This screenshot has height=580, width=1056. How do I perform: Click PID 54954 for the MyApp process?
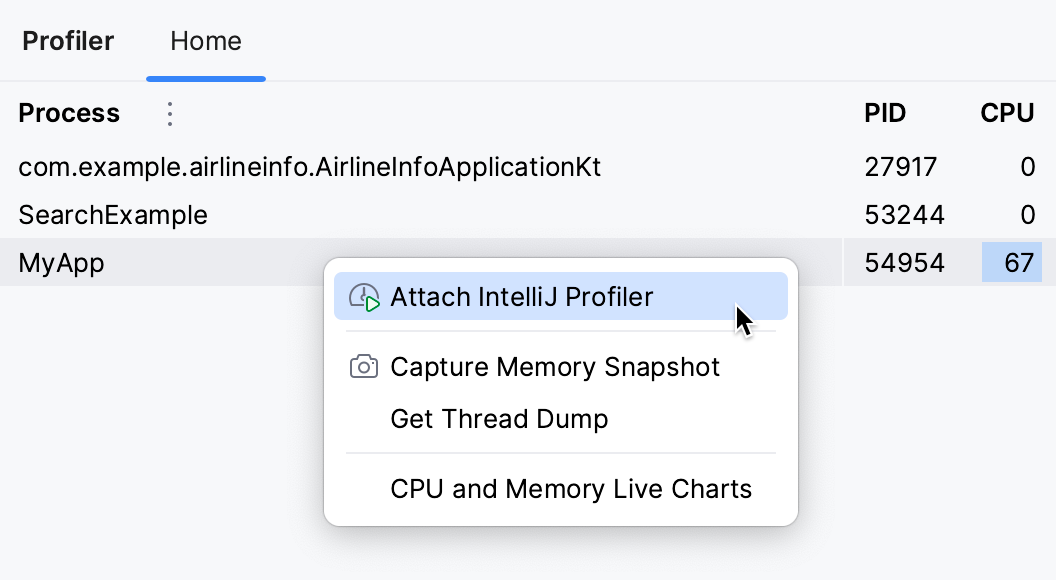[903, 263]
